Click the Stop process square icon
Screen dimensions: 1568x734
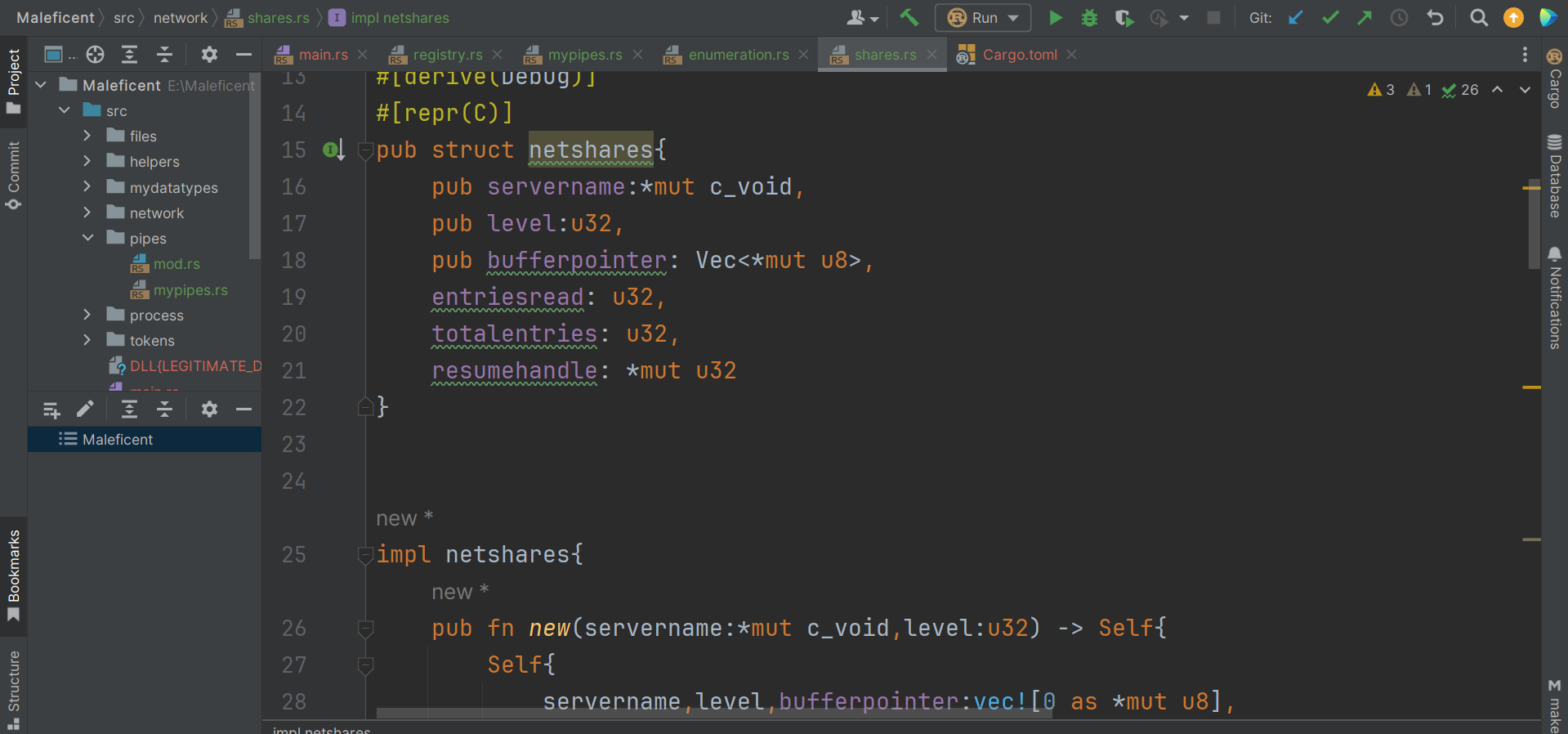1213,17
